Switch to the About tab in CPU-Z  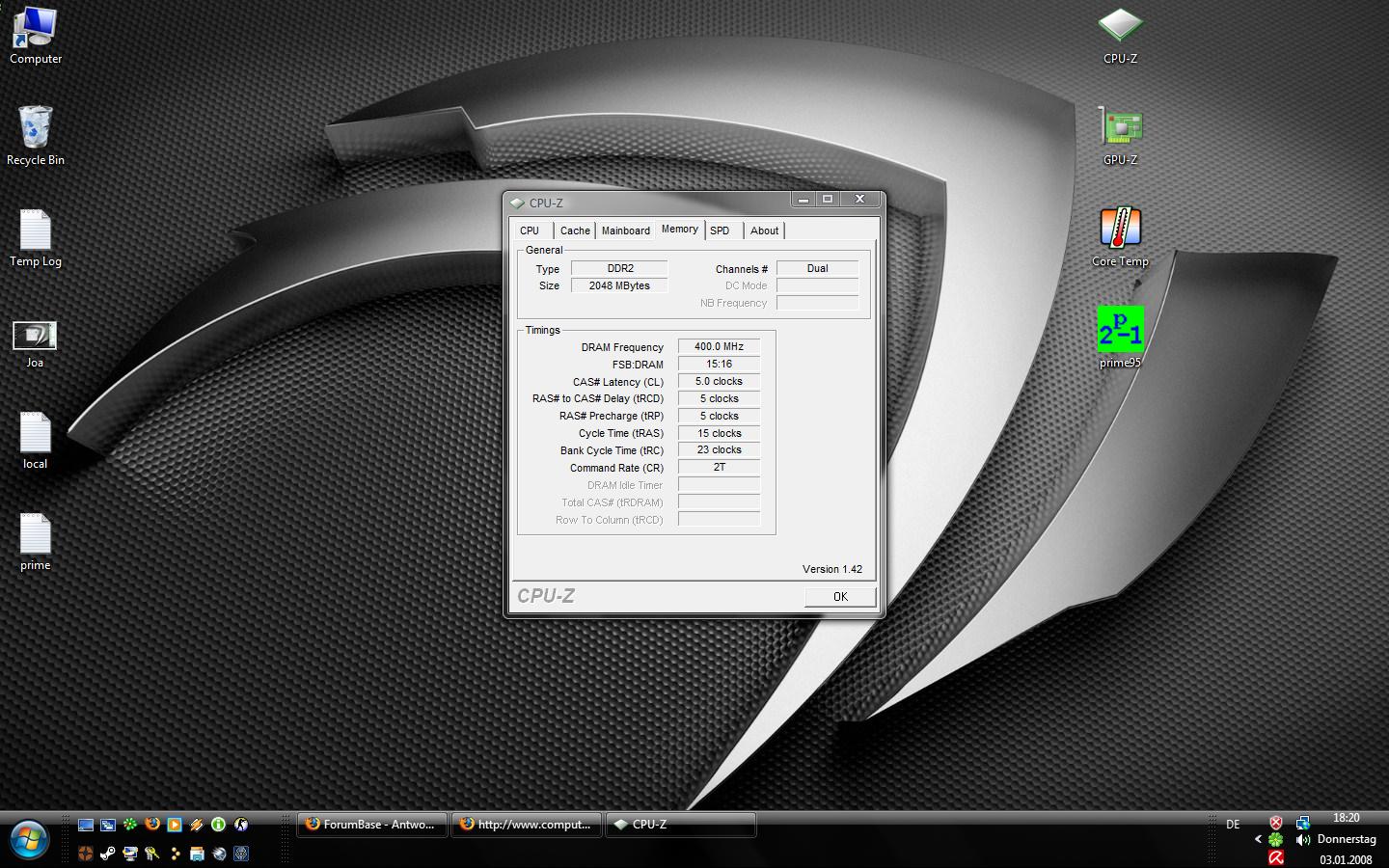(x=765, y=231)
